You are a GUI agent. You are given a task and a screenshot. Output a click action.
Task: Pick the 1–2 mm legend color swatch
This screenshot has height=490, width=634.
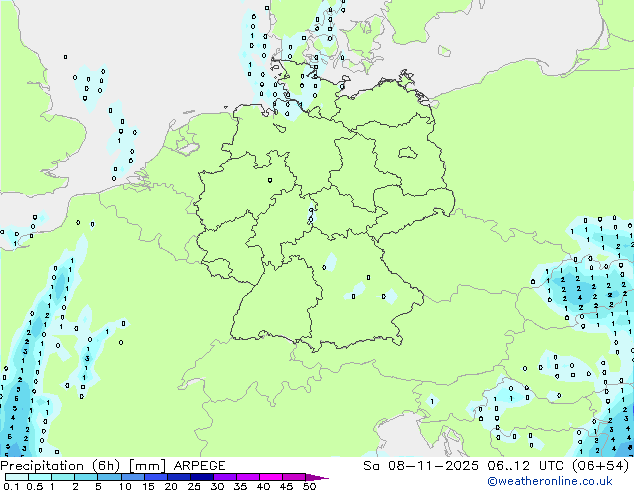pyautogui.click(x=63, y=477)
